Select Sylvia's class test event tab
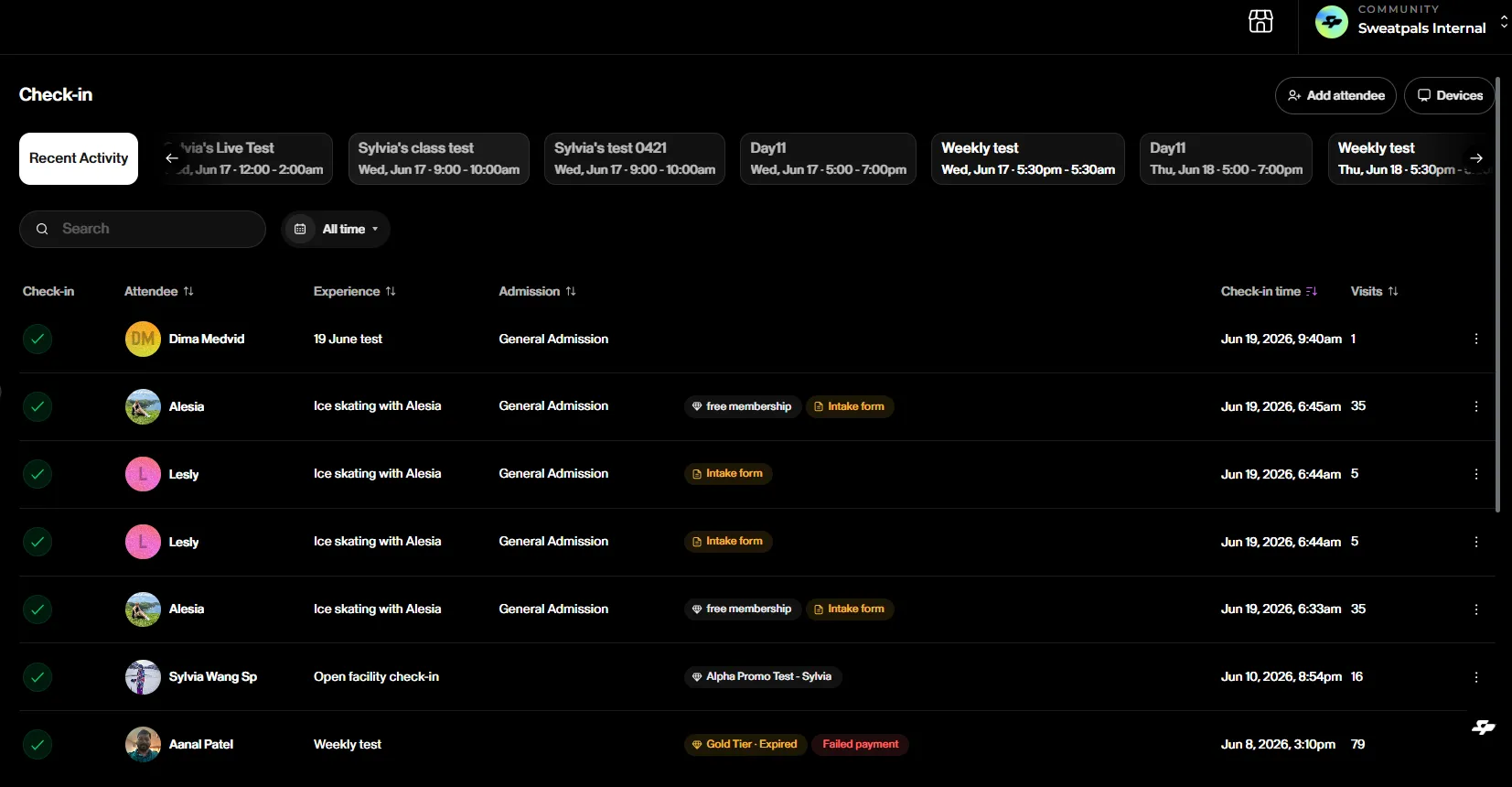Viewport: 1512px width, 787px height. (438, 158)
